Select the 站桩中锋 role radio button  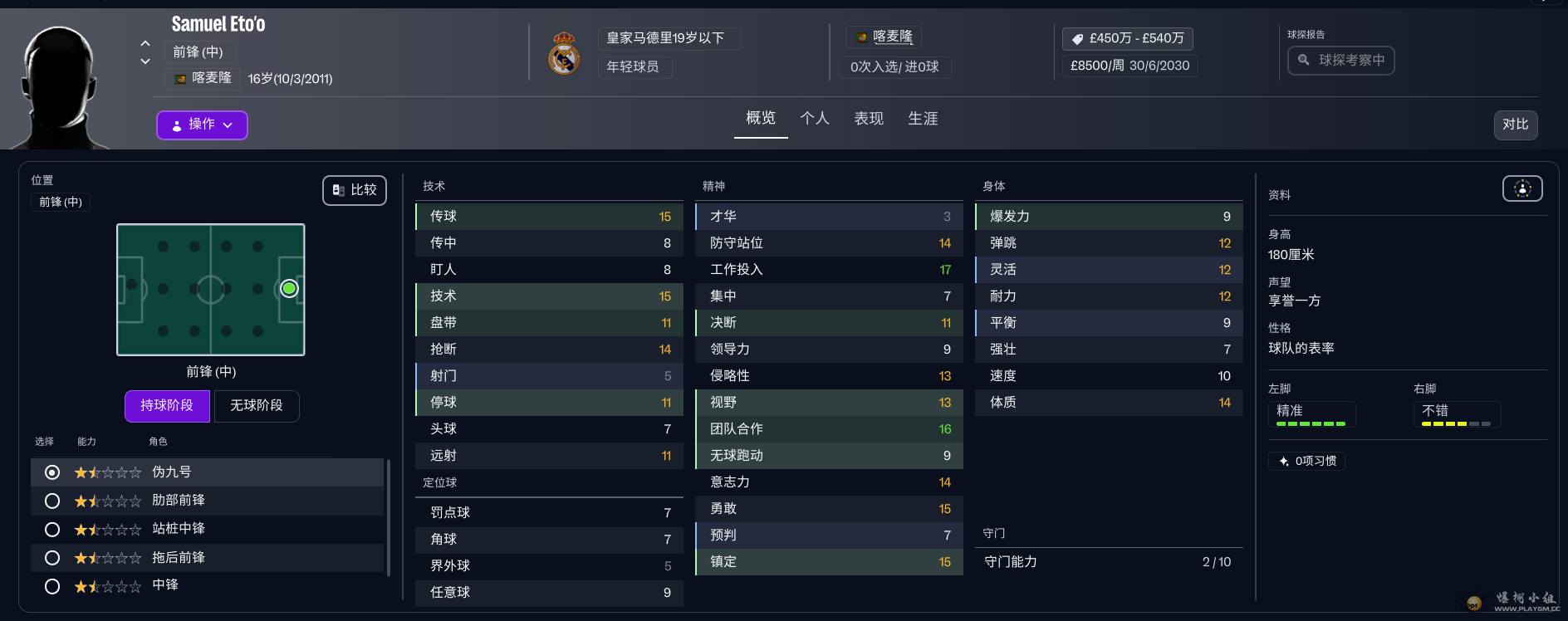pyautogui.click(x=52, y=529)
